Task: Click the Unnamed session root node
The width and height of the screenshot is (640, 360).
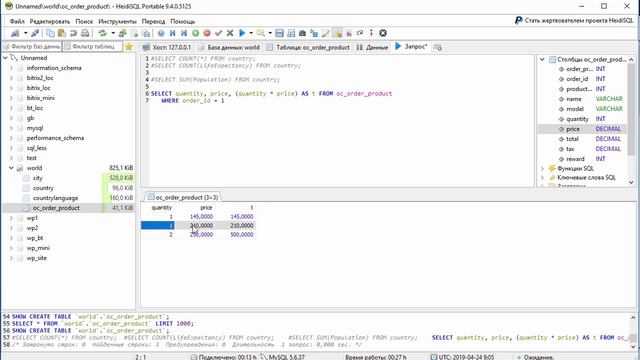Action: (34, 58)
